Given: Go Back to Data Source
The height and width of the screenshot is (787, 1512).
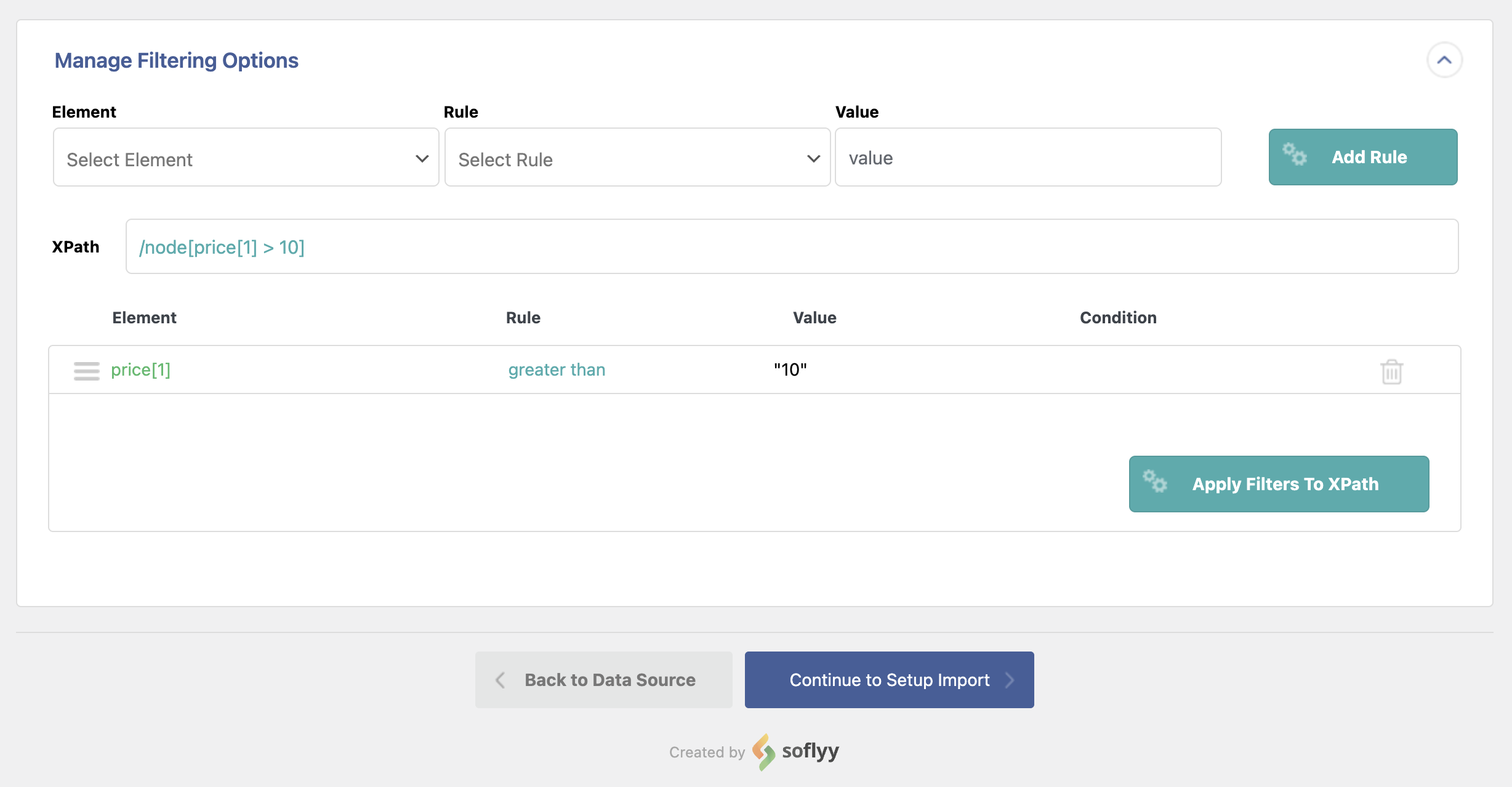Looking at the screenshot, I should 603,680.
